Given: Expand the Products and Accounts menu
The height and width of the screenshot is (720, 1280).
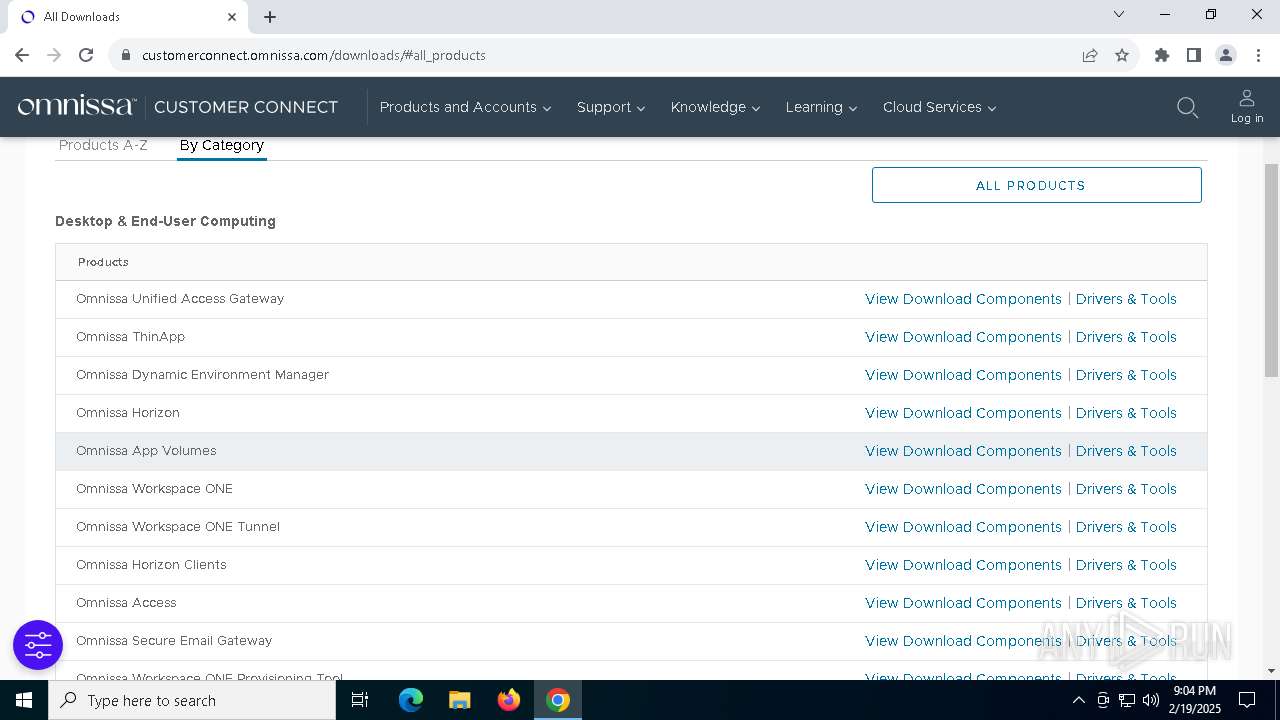Looking at the screenshot, I should point(465,107).
